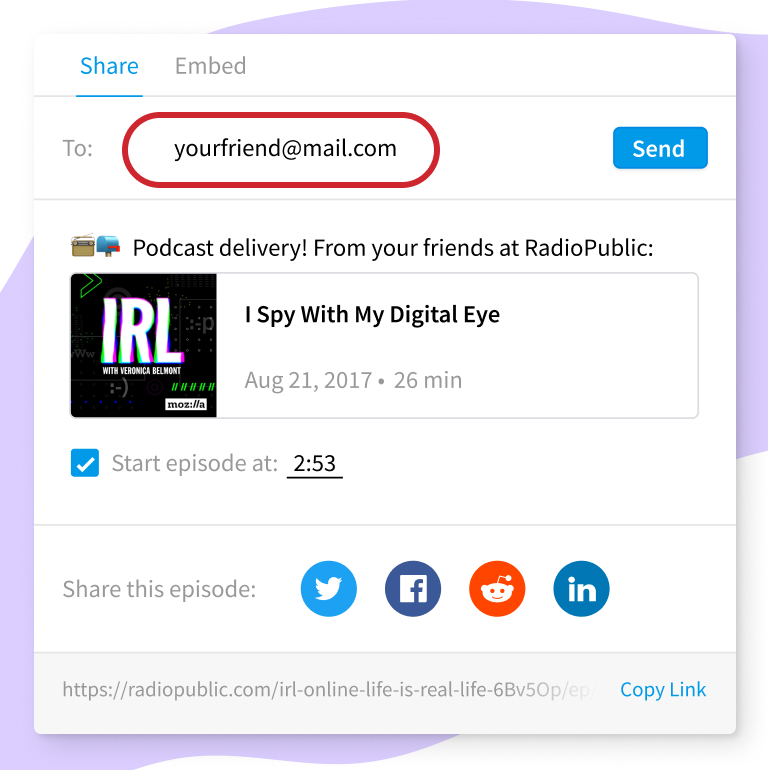Click the 'Start episode at:' label
This screenshot has width=768, height=770.
tap(194, 463)
